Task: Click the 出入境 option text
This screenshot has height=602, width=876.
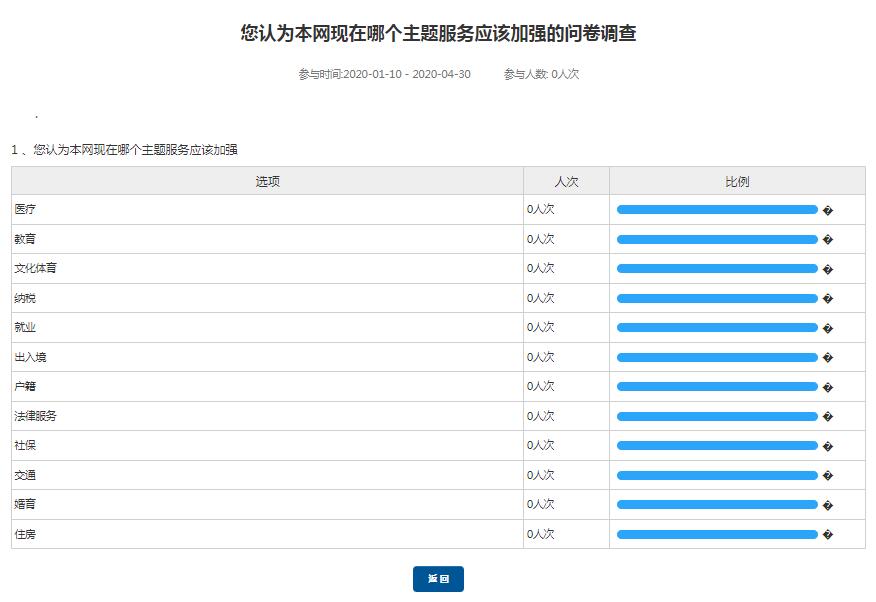Action: pos(30,357)
